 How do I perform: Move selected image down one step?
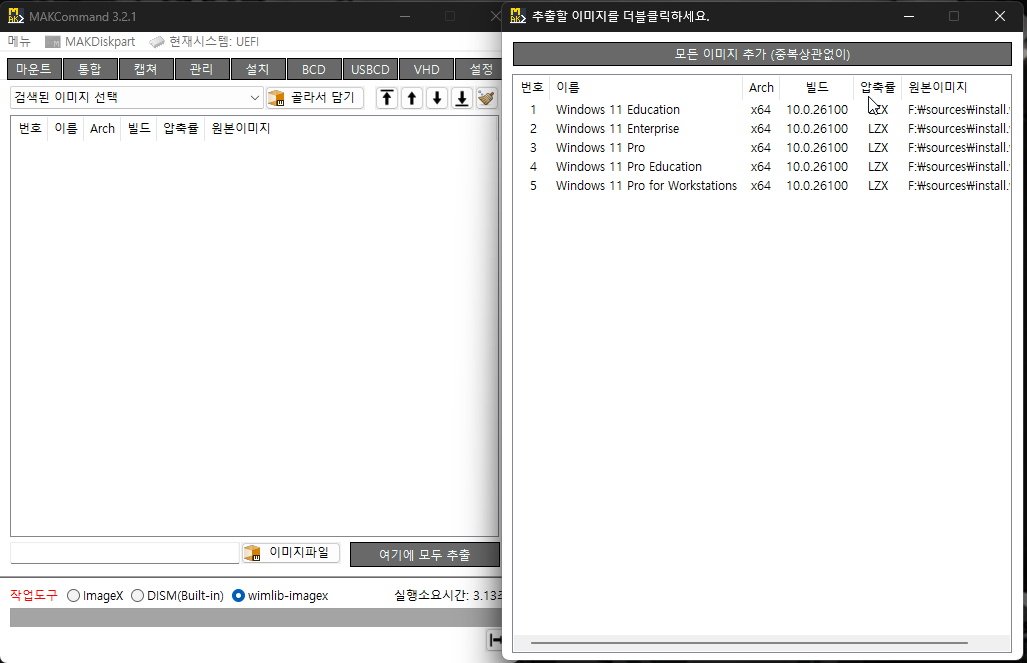tap(437, 98)
